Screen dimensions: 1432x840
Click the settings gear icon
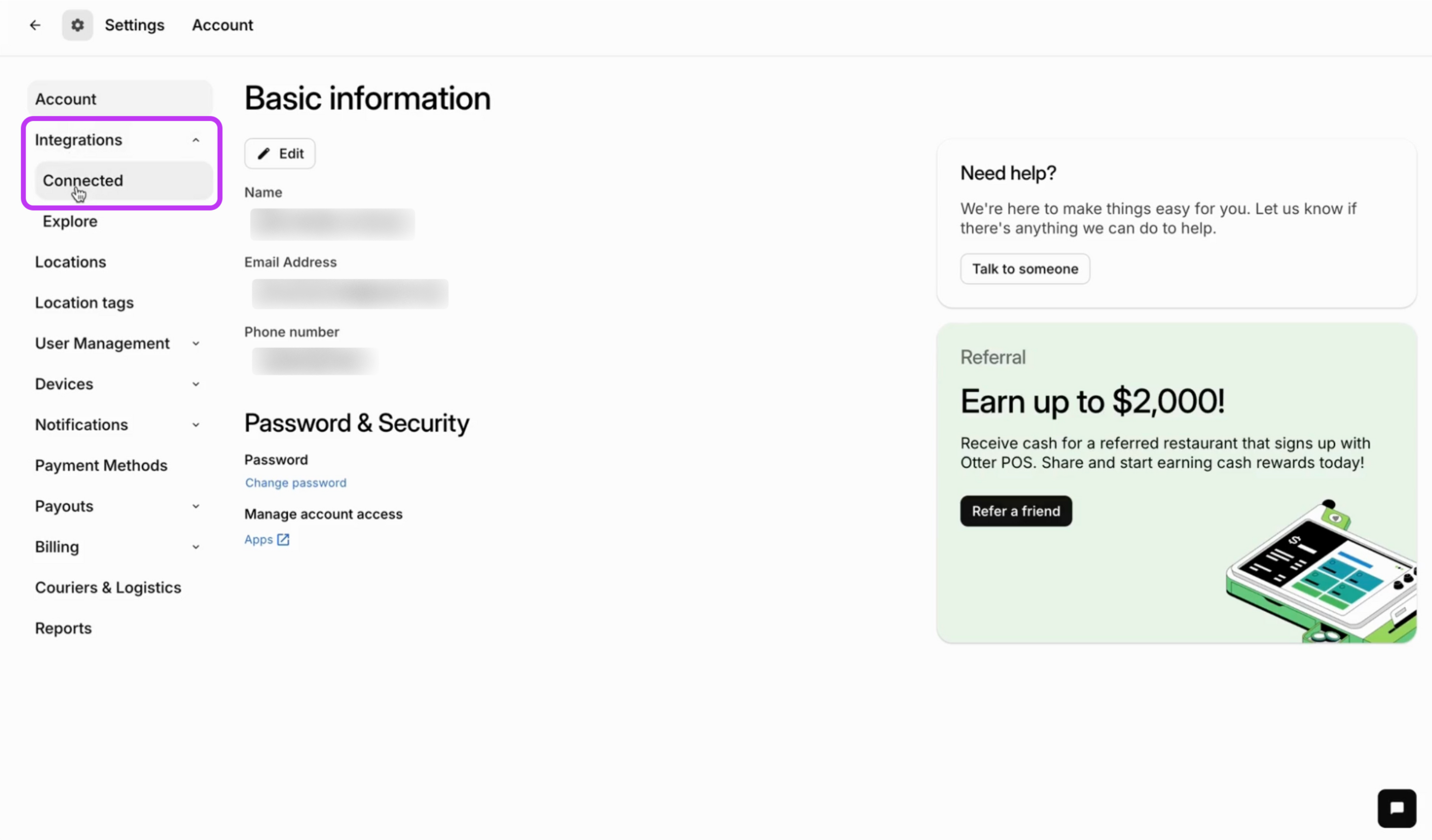(x=77, y=25)
